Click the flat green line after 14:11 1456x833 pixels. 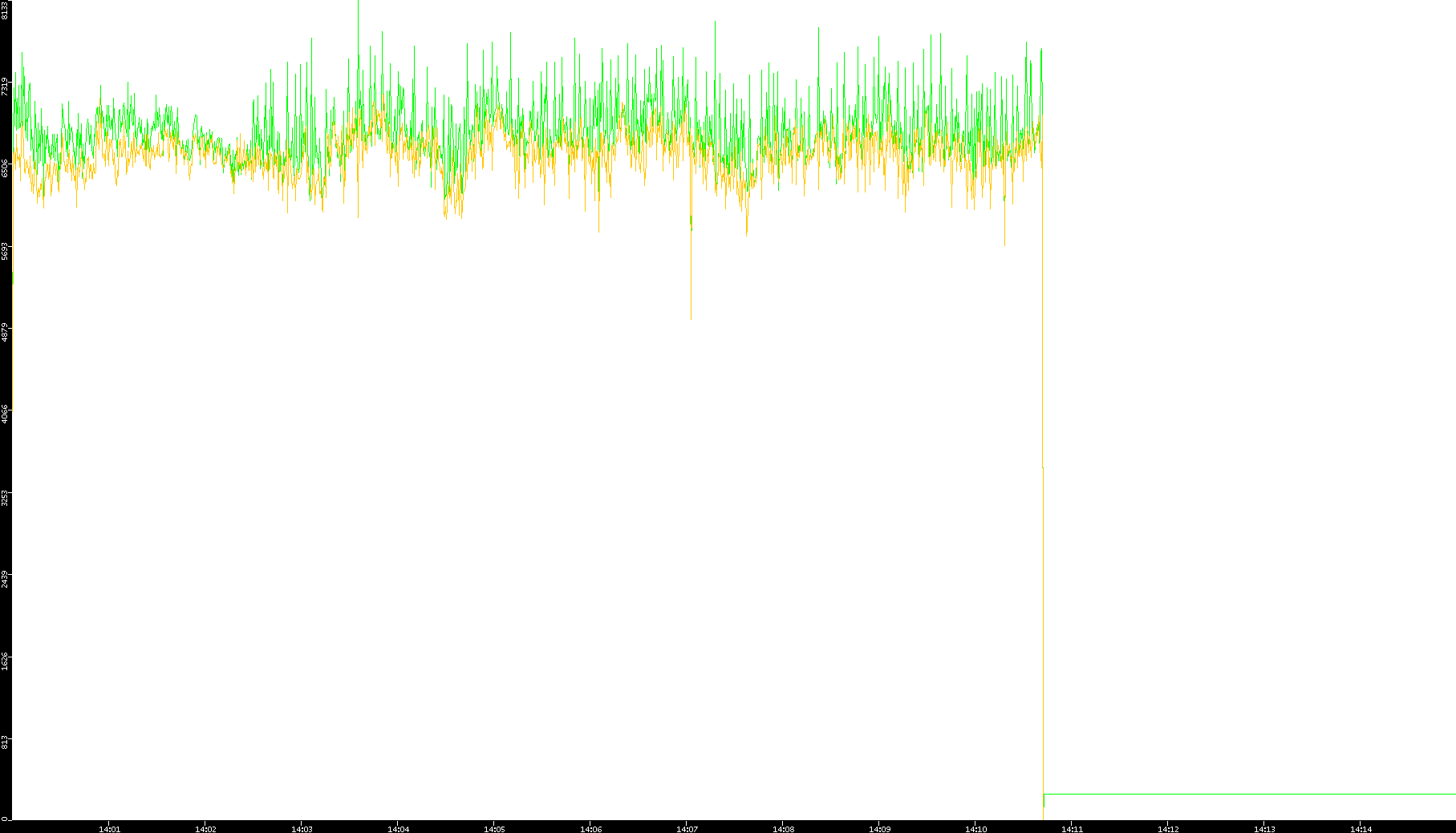click(1243, 794)
